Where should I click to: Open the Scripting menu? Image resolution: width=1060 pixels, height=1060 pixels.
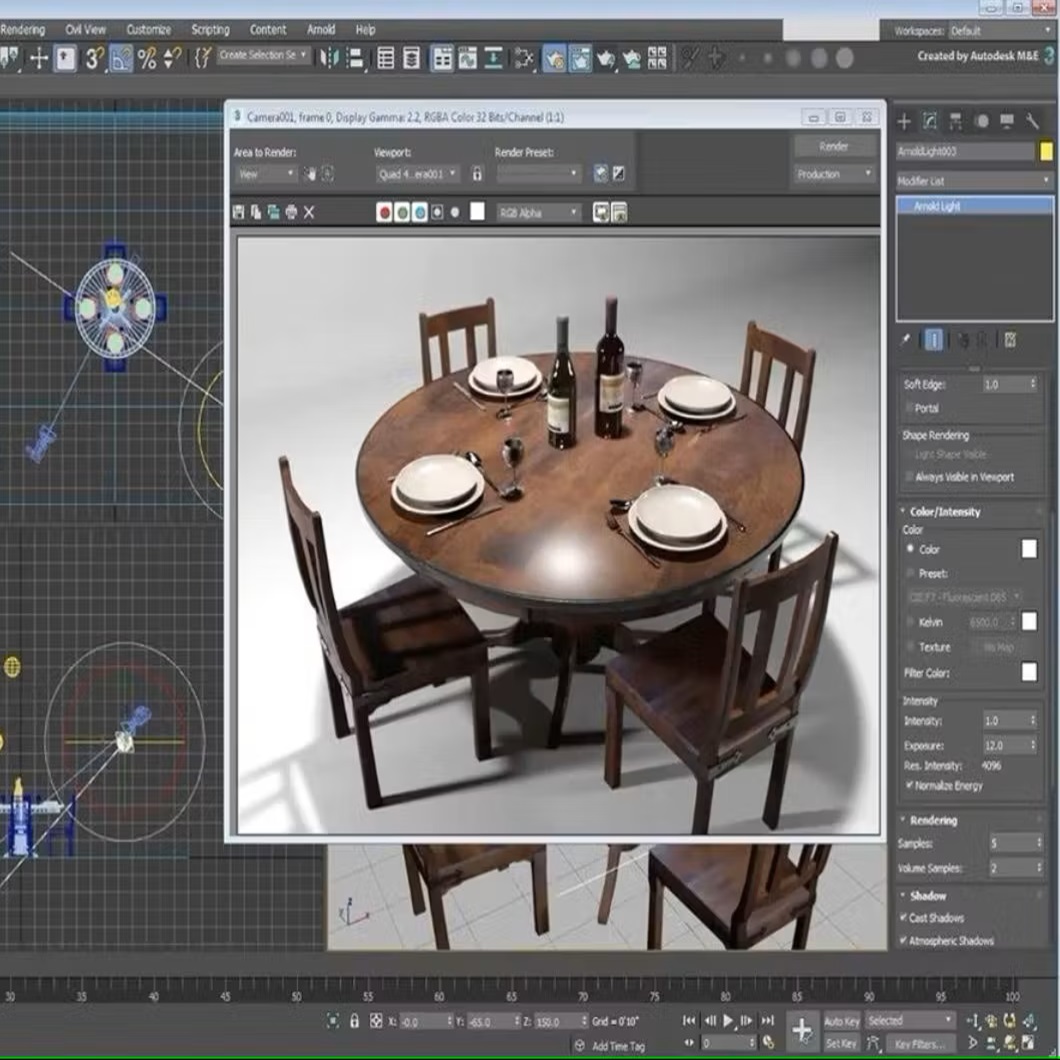coord(210,30)
